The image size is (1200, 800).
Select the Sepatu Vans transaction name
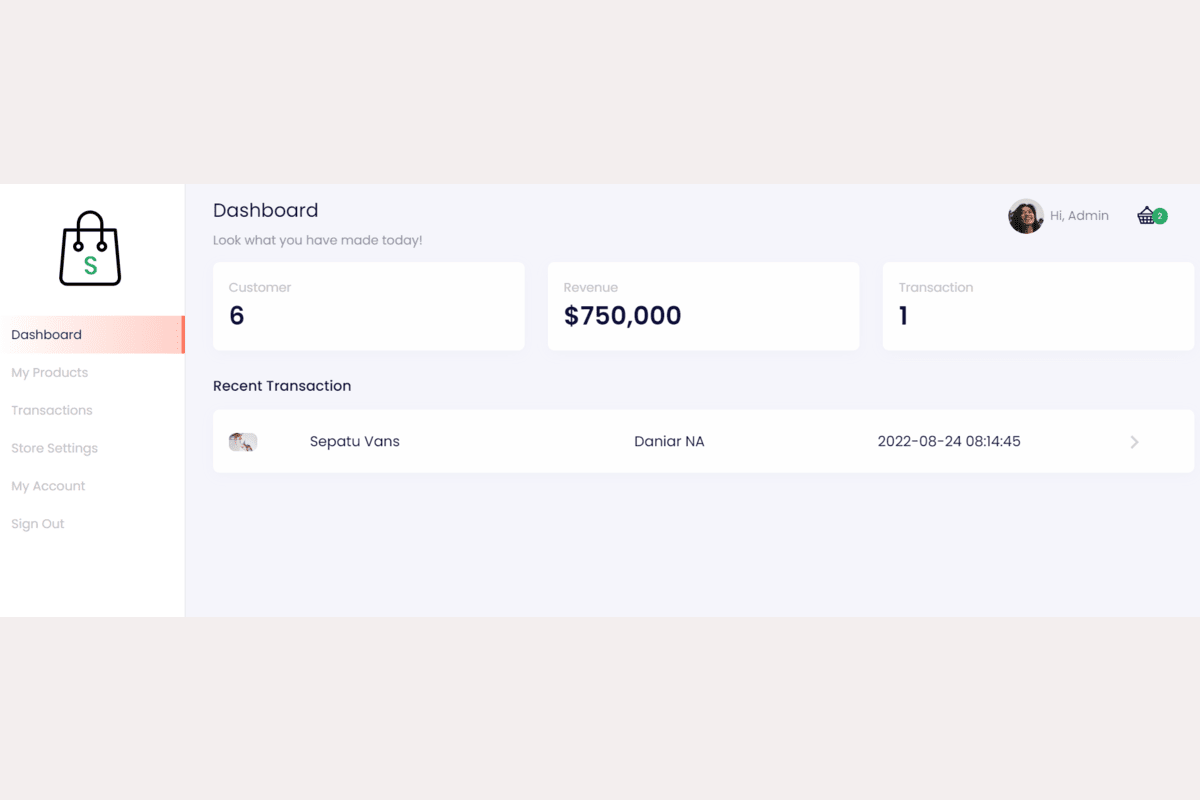355,442
